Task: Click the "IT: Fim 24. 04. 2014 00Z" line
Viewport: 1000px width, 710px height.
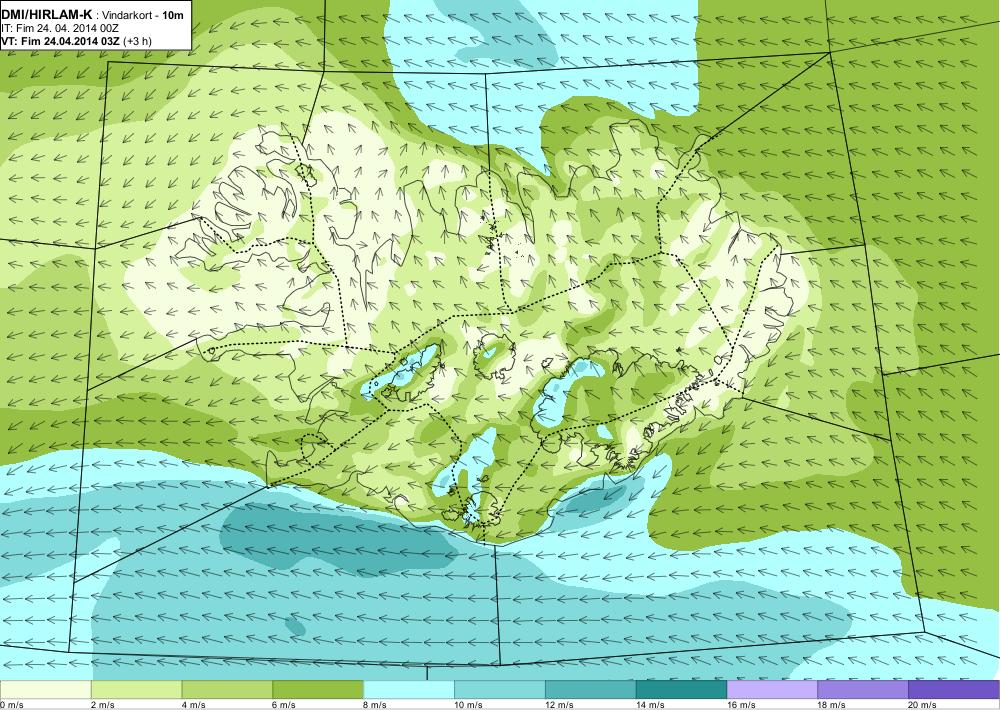Action: coord(60,29)
